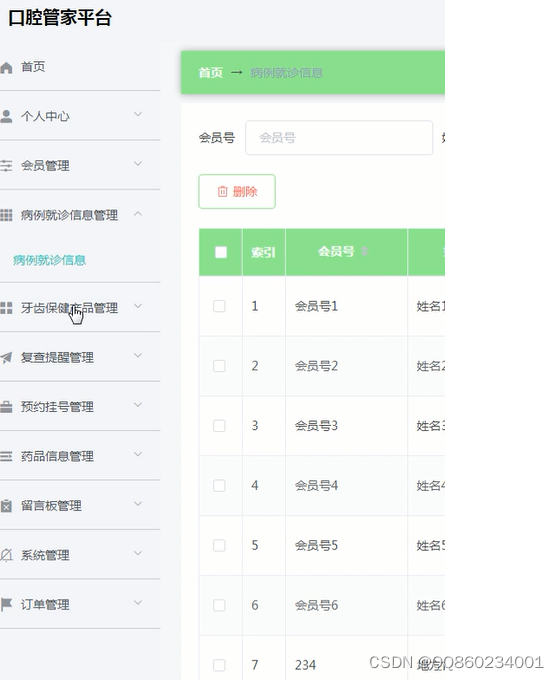The width and height of the screenshot is (559, 680).
Task: Select the 病例就诊信息 submenu item
Action: tap(49, 260)
